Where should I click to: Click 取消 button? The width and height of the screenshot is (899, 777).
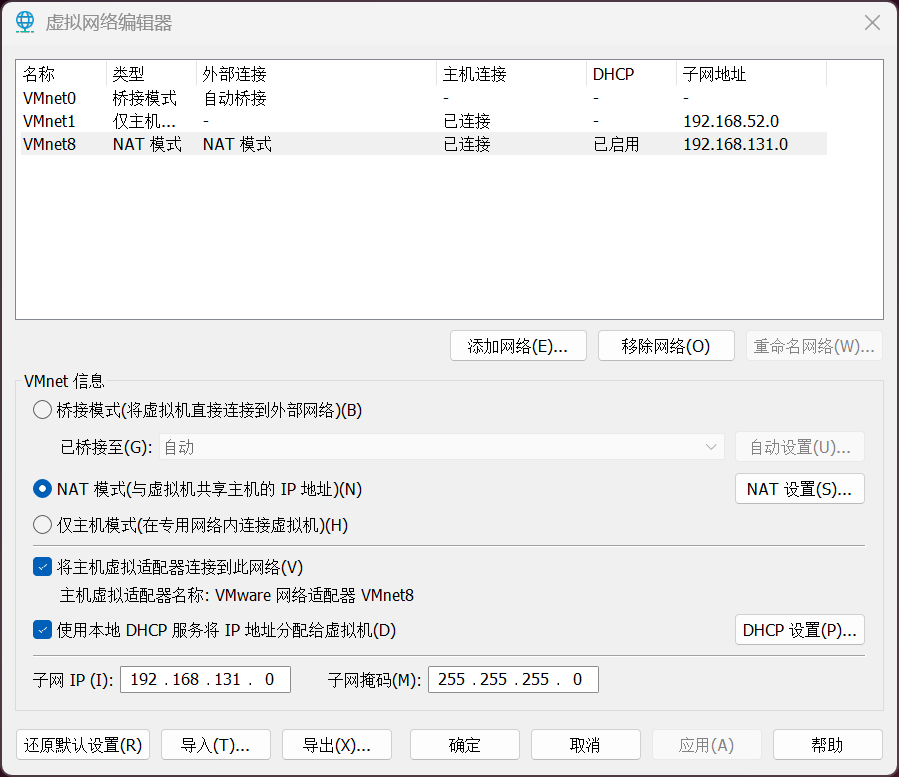586,745
